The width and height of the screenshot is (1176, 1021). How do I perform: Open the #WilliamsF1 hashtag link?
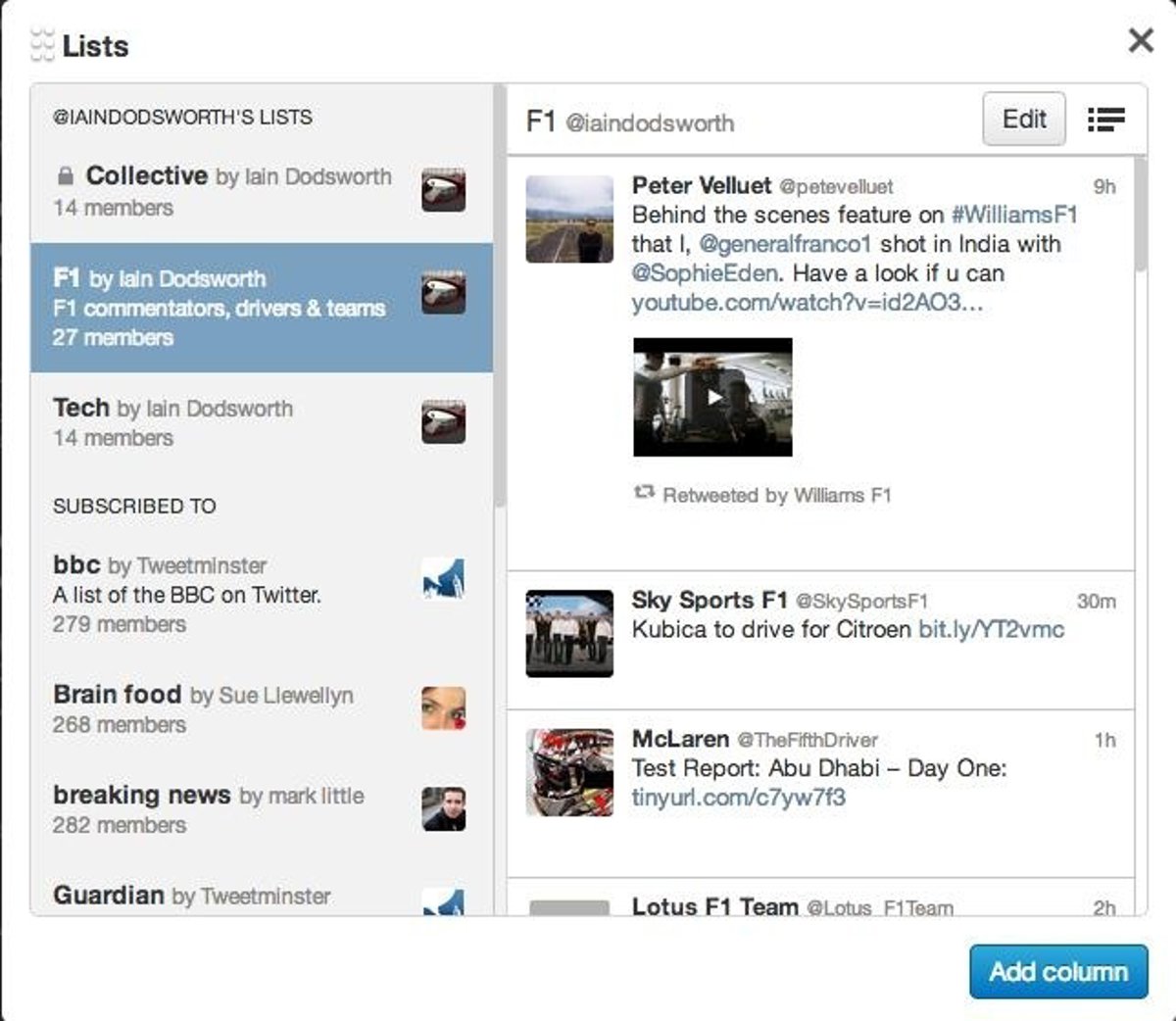(1014, 215)
